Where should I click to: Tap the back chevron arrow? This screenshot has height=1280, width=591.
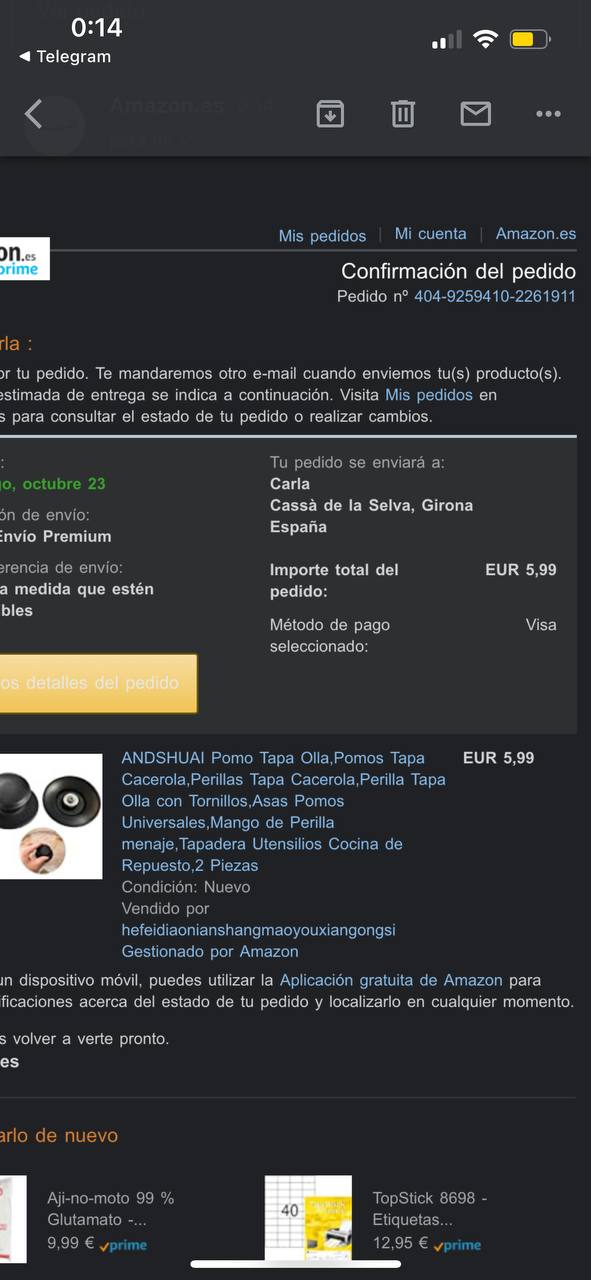(33, 114)
